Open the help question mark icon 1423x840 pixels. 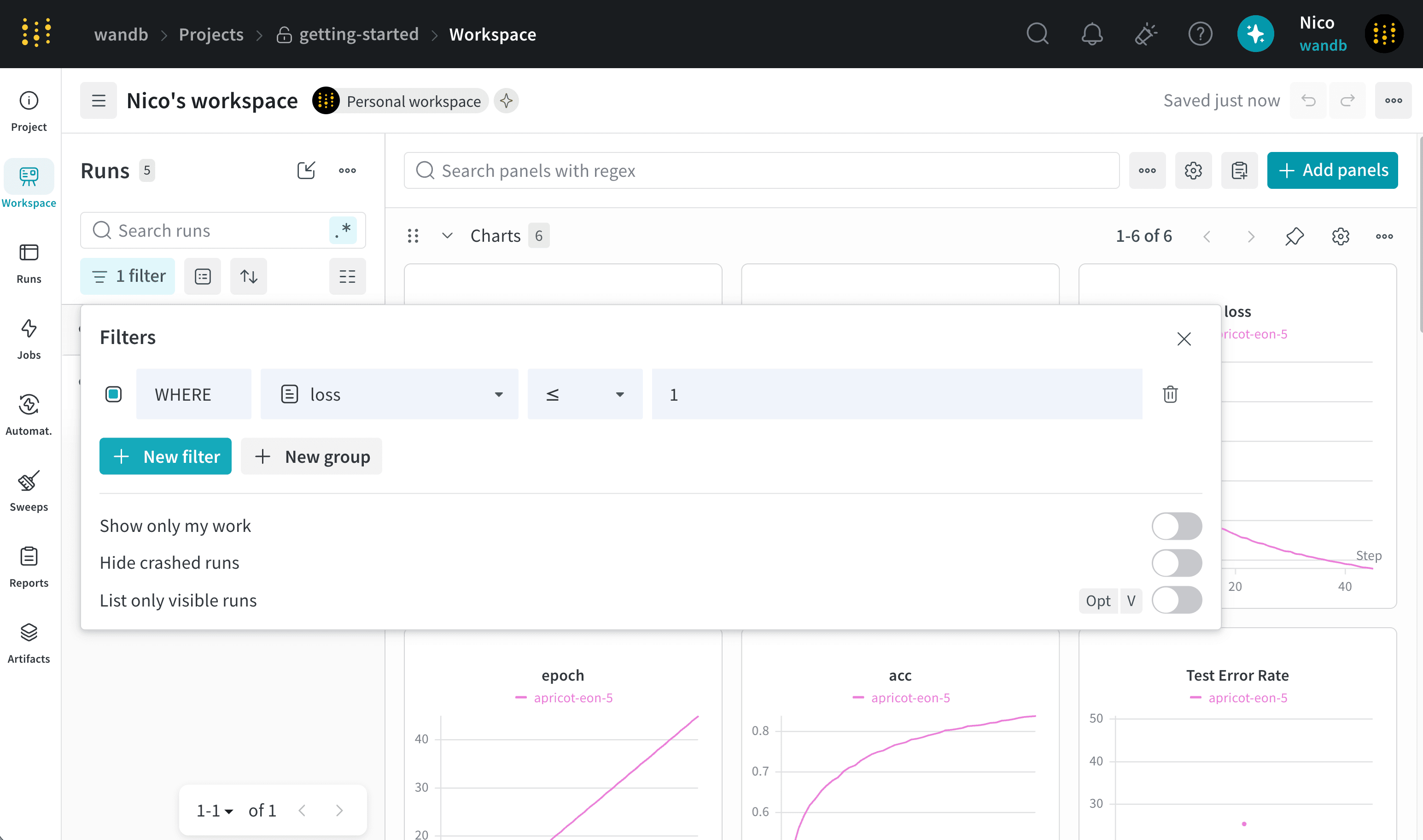[x=1200, y=34]
